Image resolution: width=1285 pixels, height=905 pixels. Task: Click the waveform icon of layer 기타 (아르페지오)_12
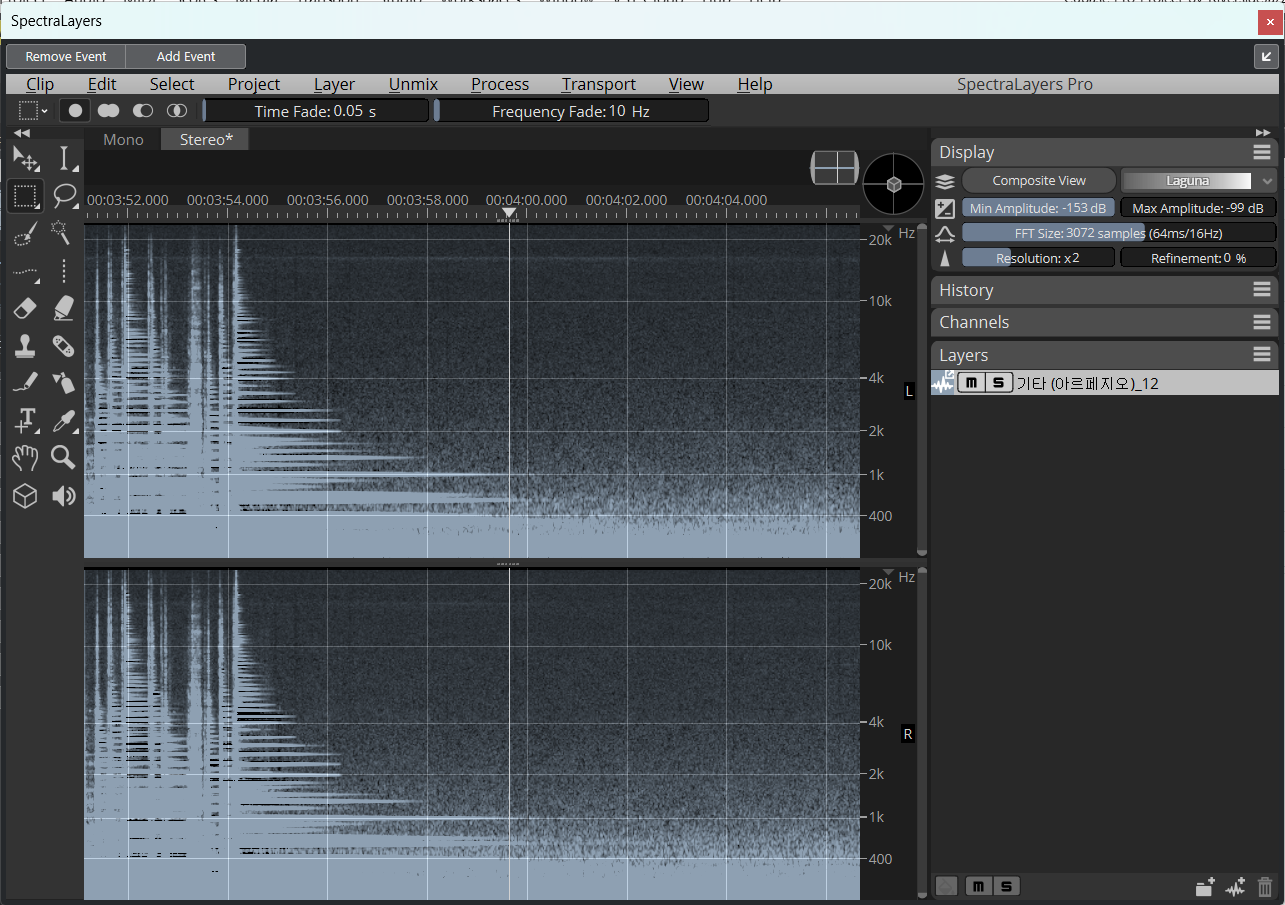point(943,382)
